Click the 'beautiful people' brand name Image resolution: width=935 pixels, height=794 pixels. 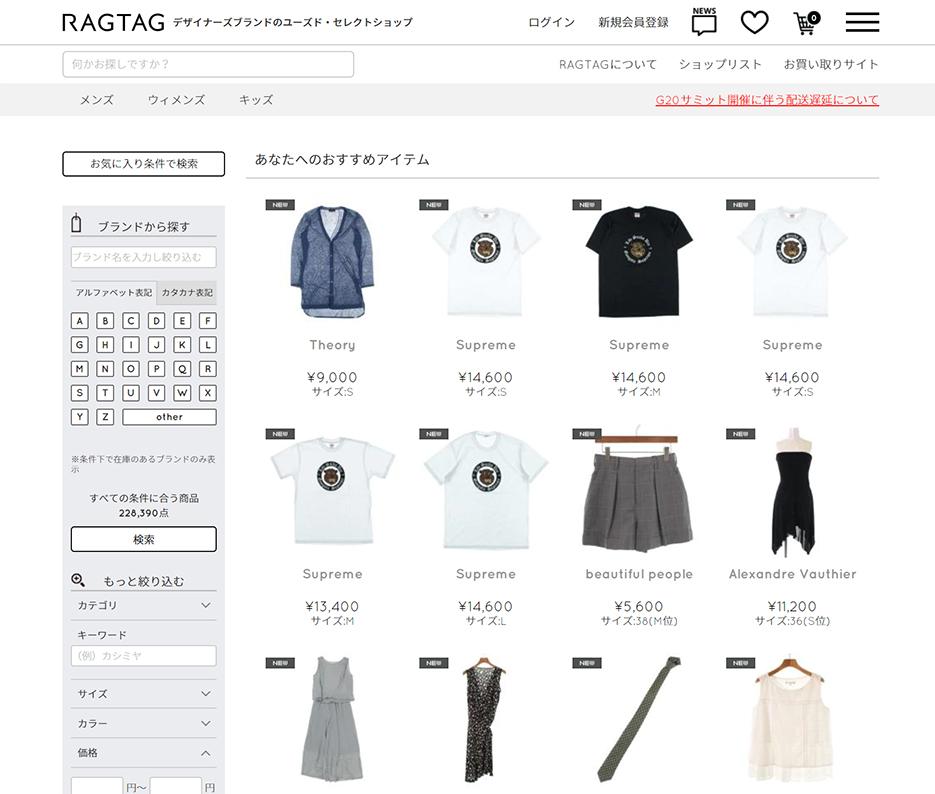(x=639, y=574)
